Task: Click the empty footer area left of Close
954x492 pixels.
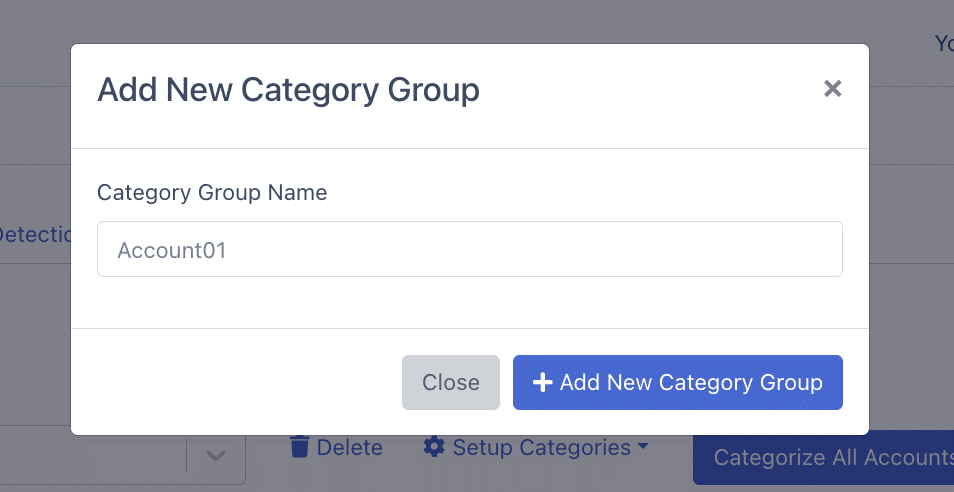Action: pos(236,383)
